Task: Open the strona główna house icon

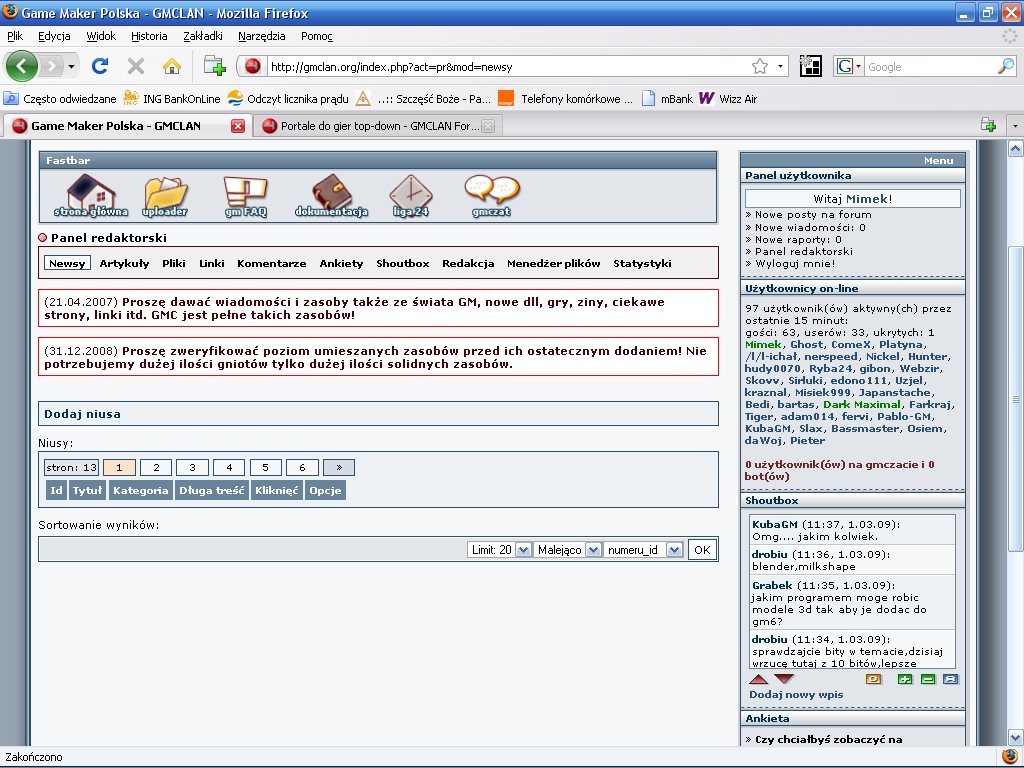Action: click(x=90, y=193)
